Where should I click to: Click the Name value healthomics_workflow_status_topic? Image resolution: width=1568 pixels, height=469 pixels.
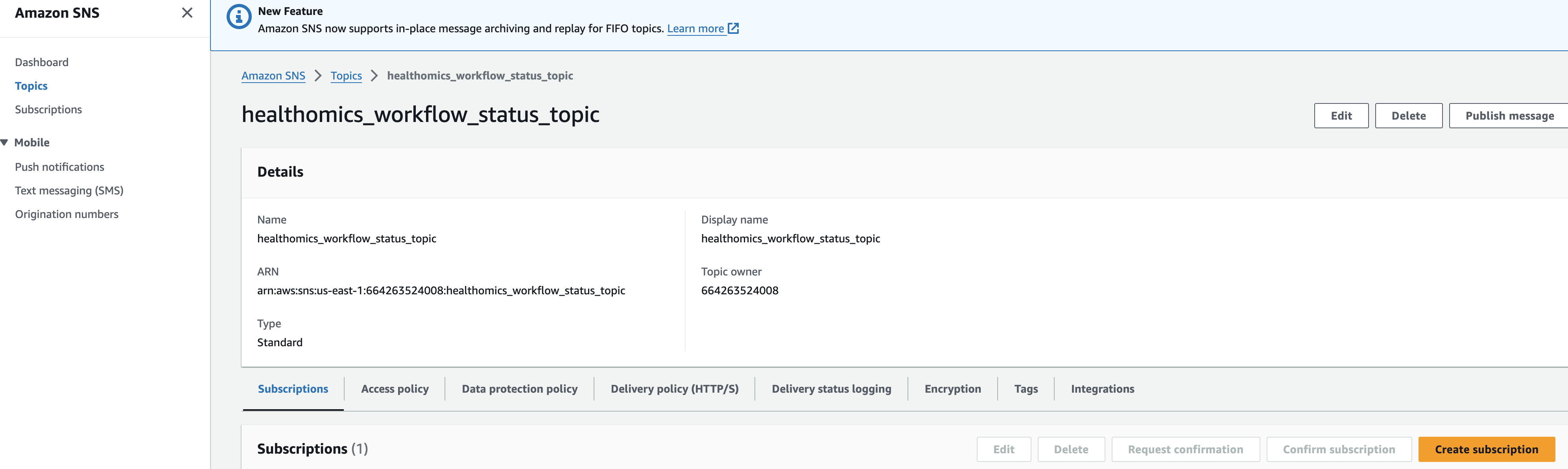click(x=346, y=239)
